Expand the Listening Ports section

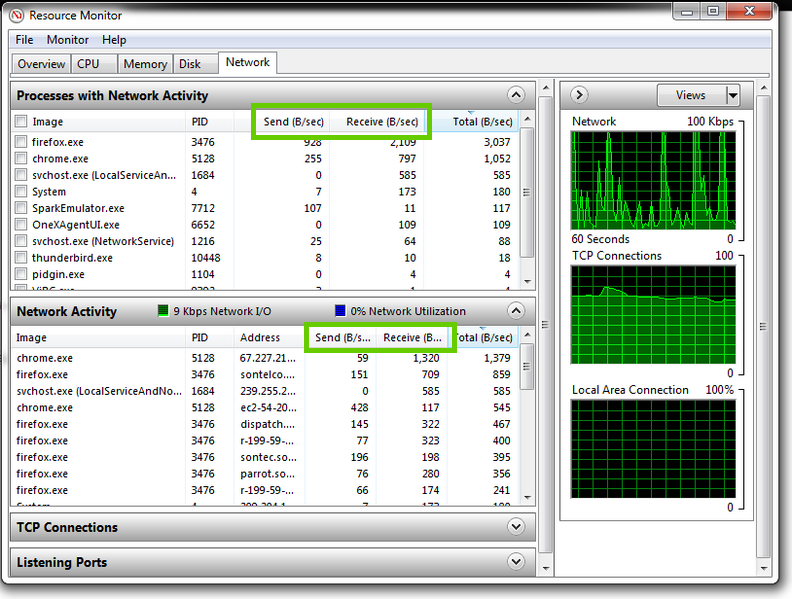(x=516, y=561)
